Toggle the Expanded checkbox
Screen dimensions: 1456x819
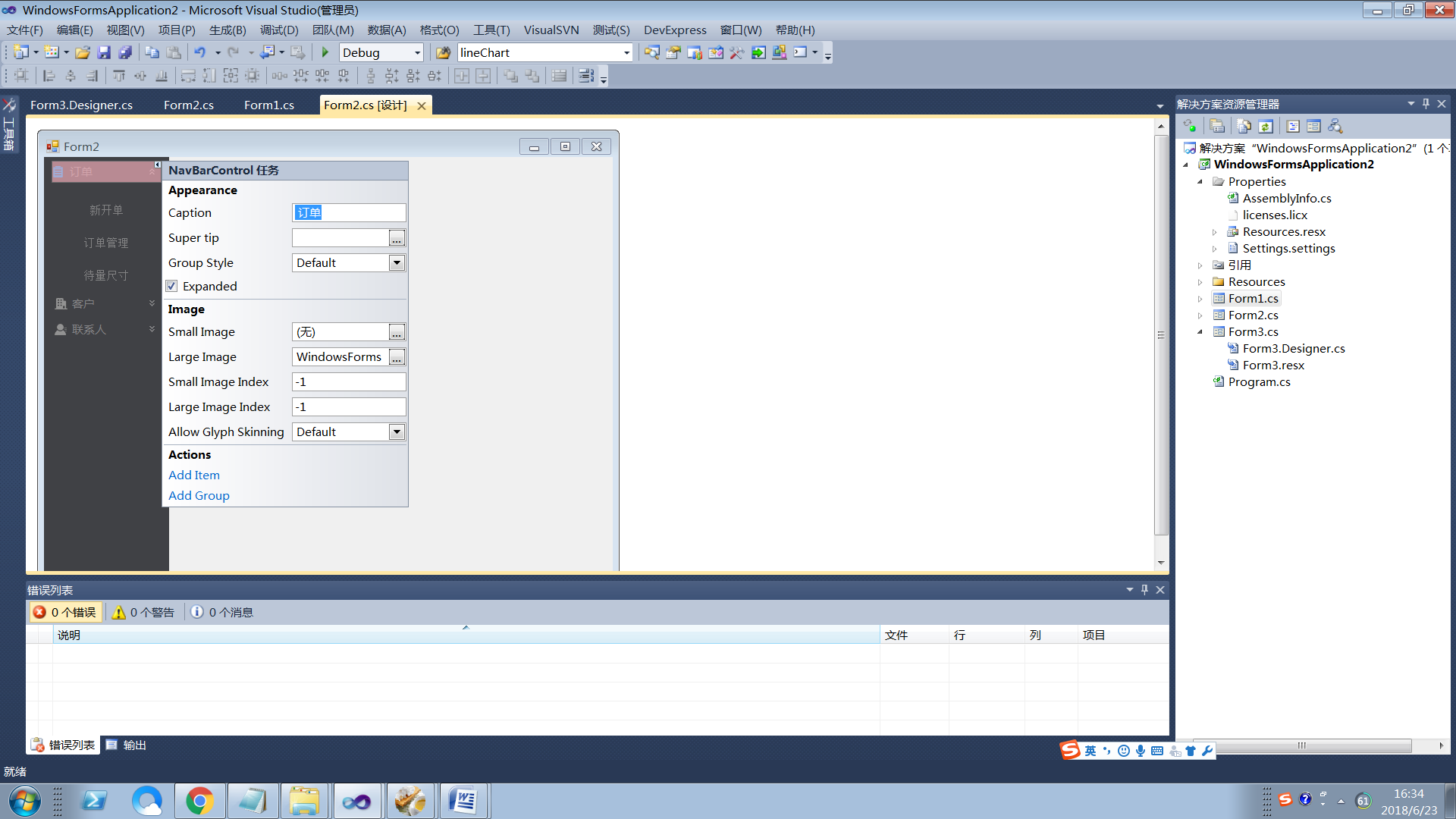[171, 286]
